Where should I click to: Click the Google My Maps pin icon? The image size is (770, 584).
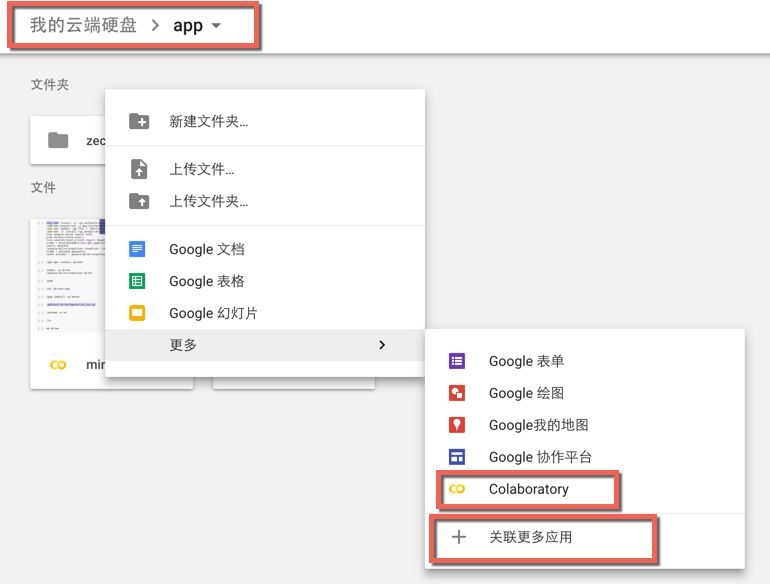click(x=457, y=425)
